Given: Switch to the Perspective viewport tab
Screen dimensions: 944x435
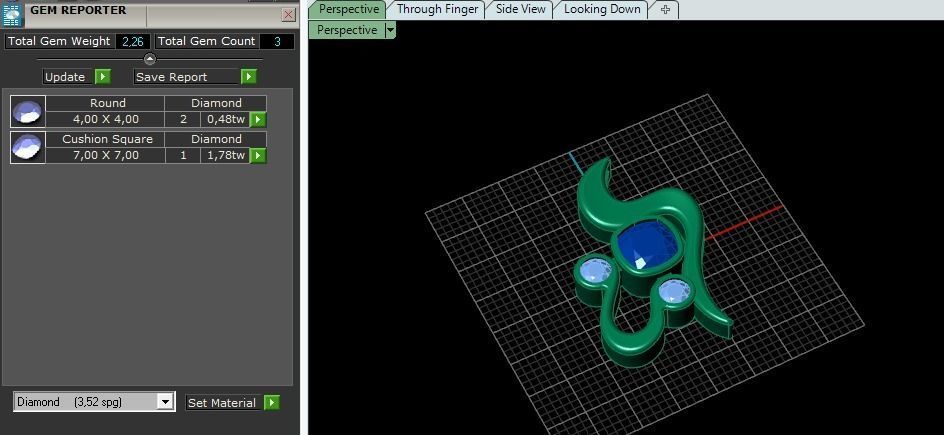Looking at the screenshot, I should click(348, 9).
